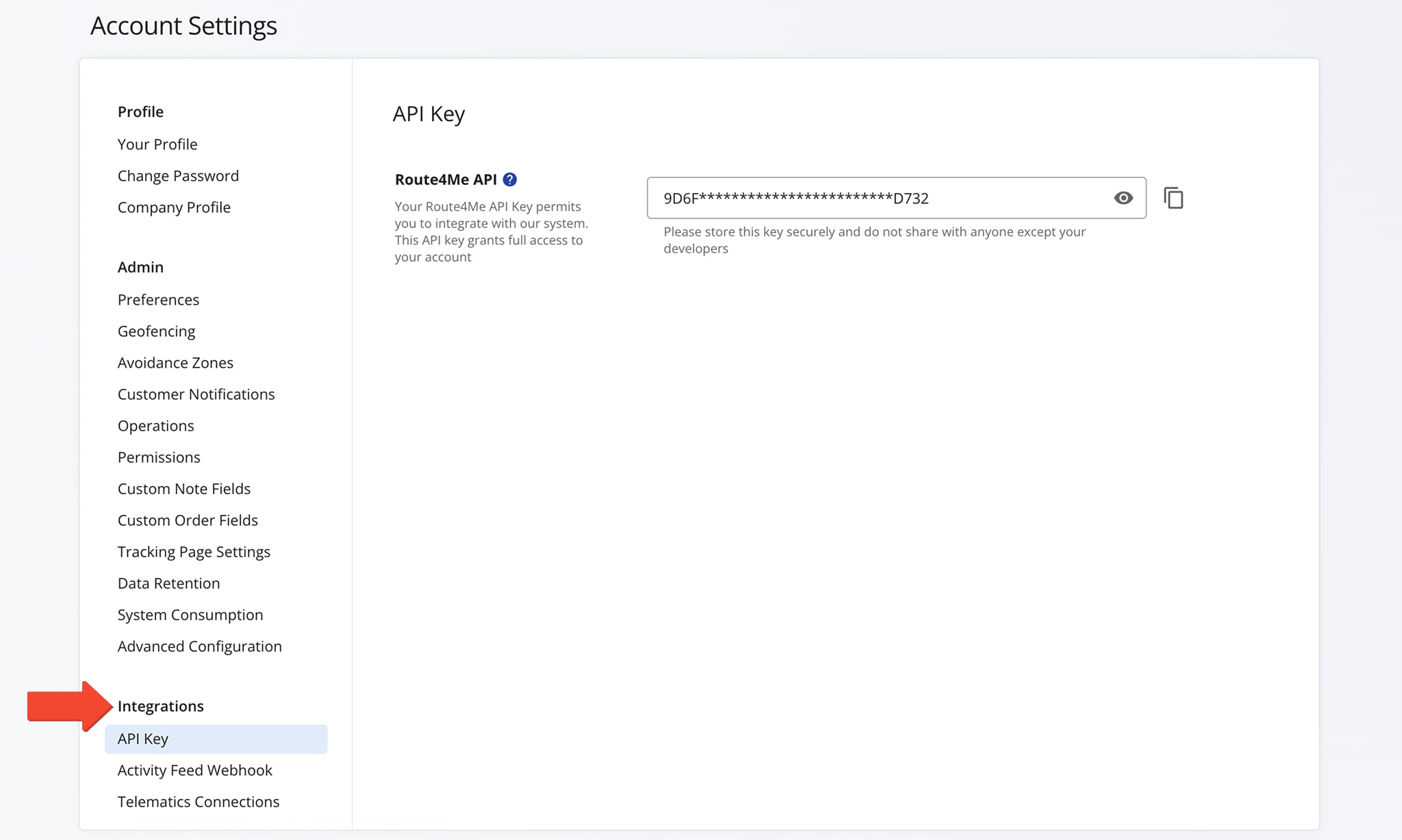Go to Change Password
This screenshot has height=840, width=1402.
[x=178, y=176]
